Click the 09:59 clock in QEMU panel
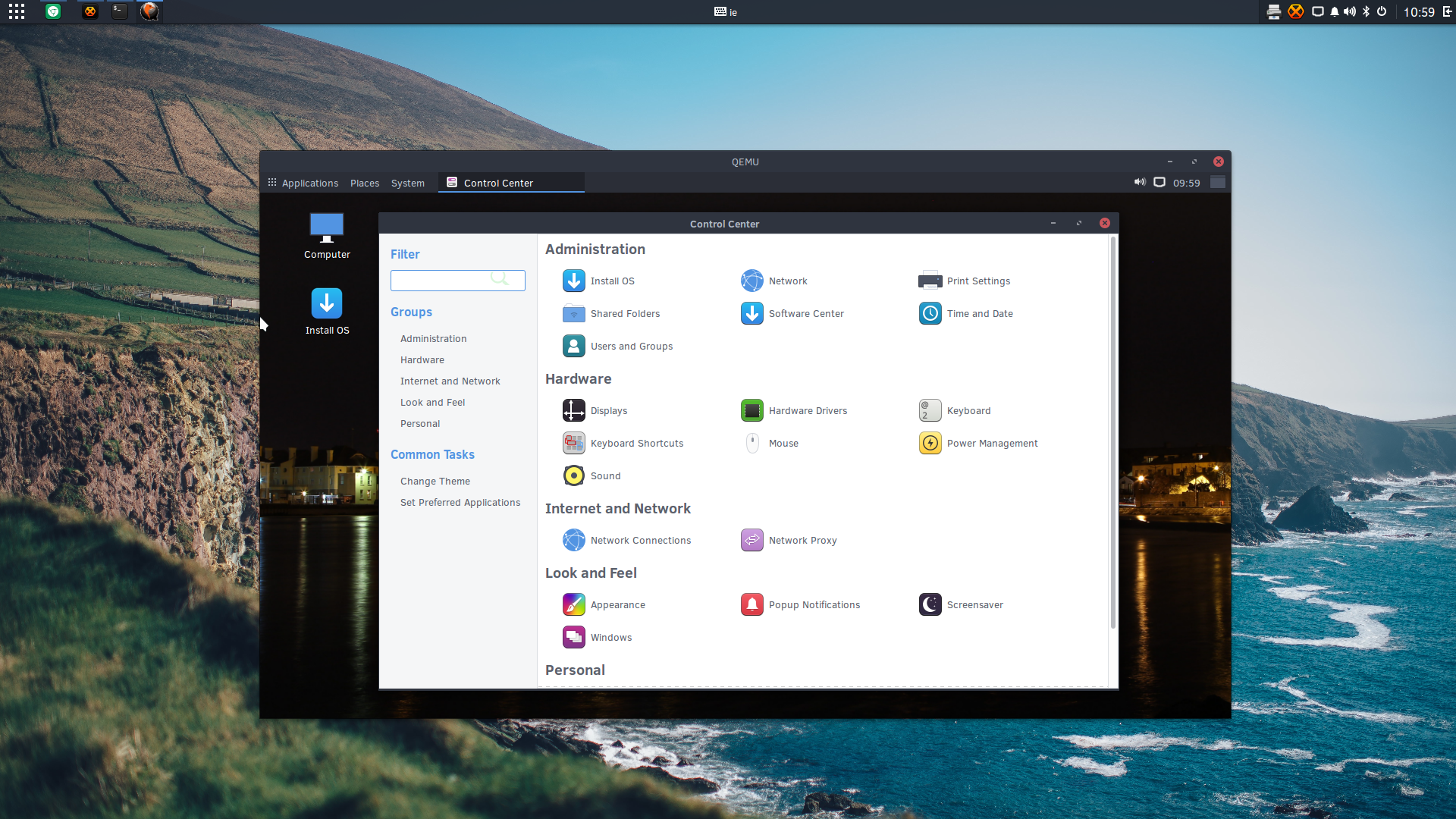Screen dimensions: 1456x819 coord(1187,183)
